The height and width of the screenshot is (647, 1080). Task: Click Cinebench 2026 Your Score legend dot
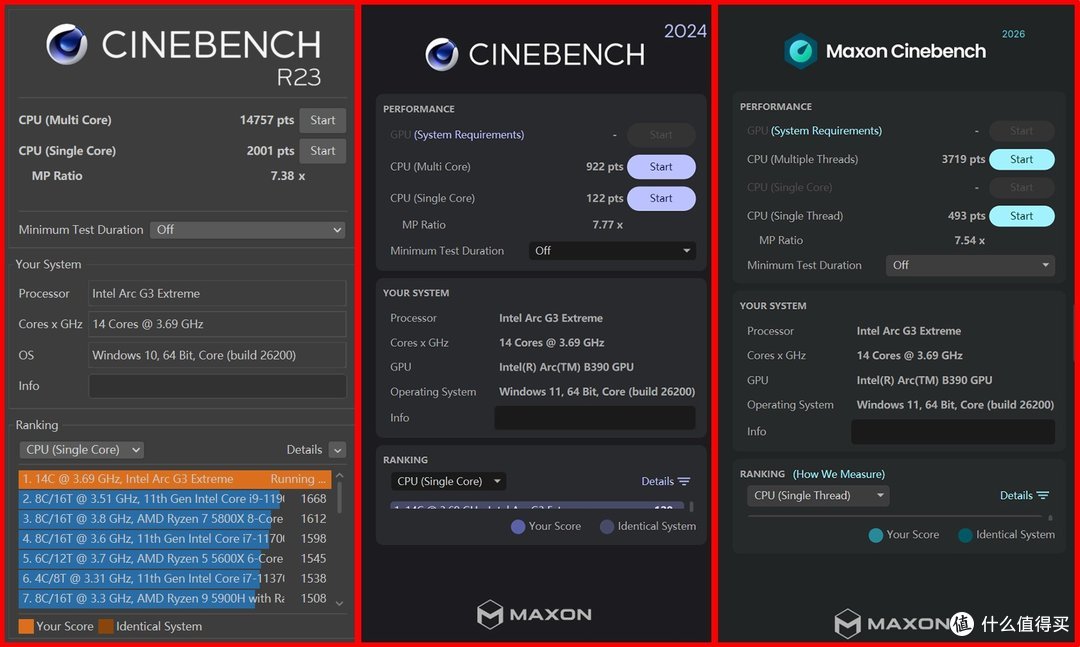[876, 535]
